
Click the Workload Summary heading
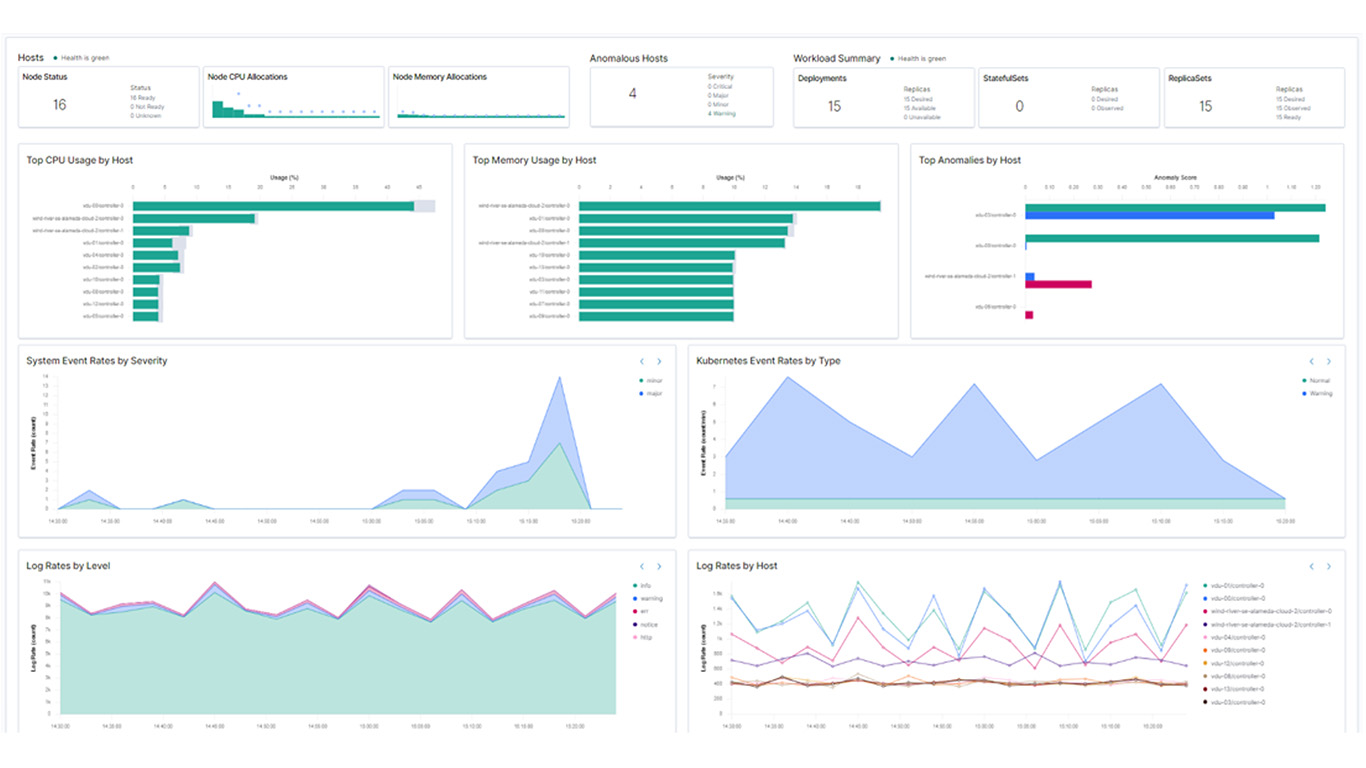tap(837, 59)
